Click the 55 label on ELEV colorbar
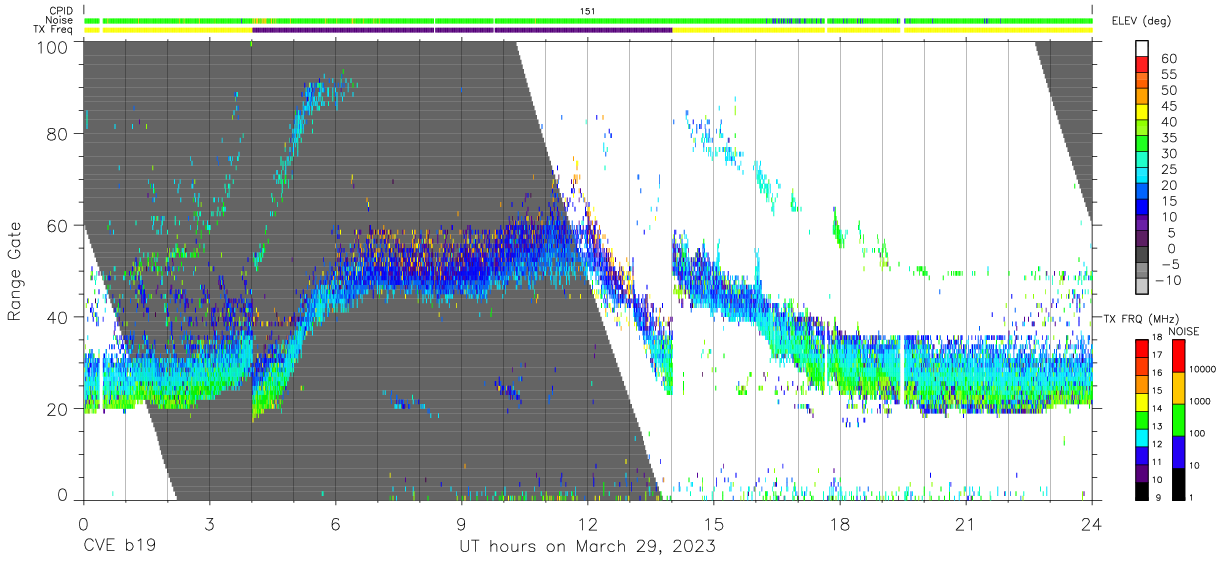 1168,75
